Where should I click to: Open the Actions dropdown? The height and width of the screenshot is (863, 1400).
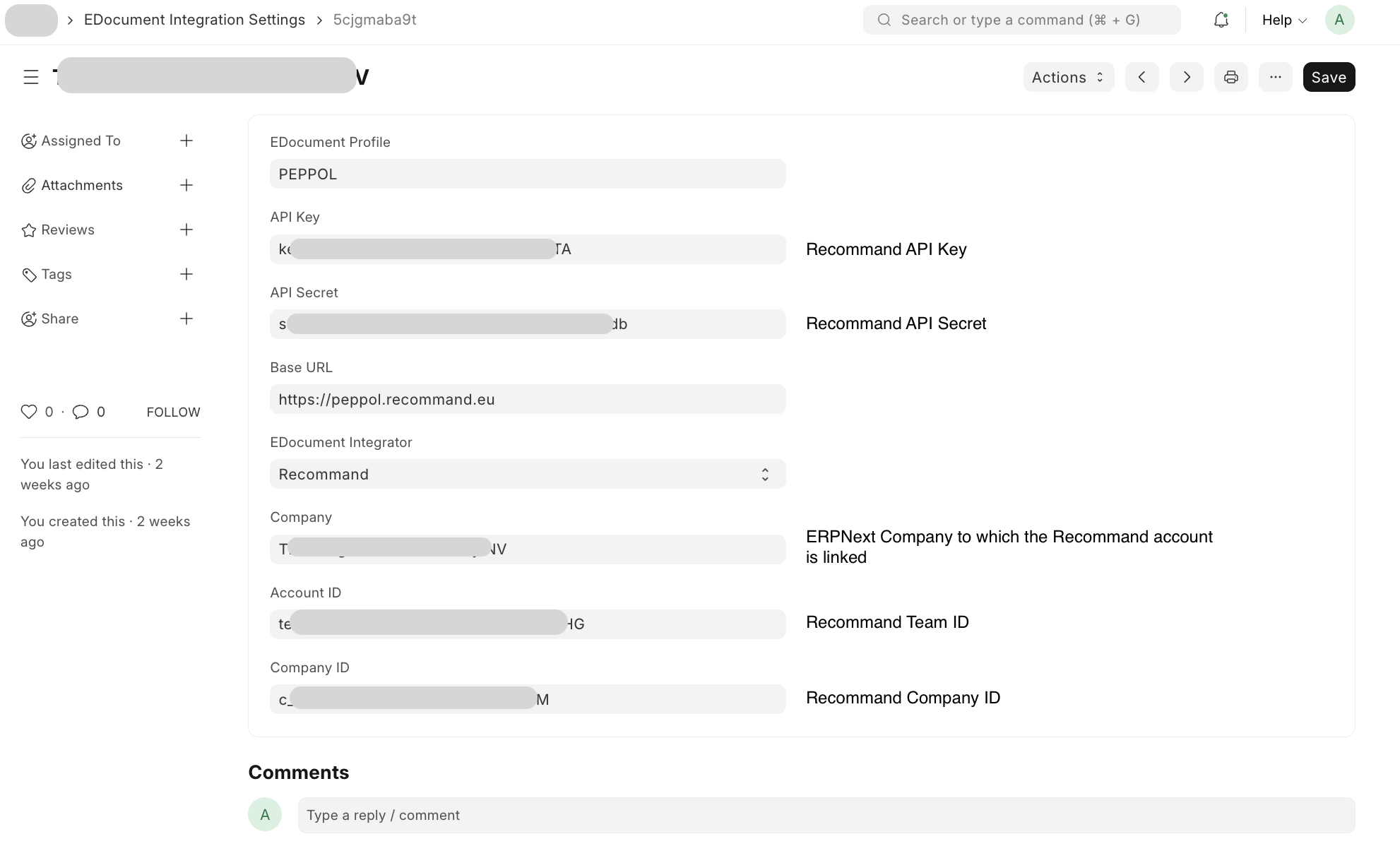pyautogui.click(x=1067, y=77)
